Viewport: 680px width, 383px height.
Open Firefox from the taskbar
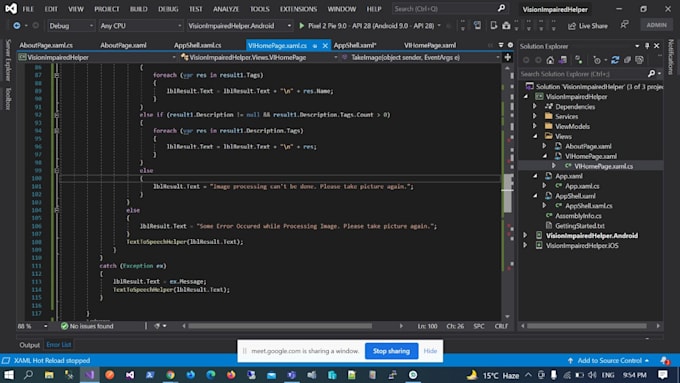[231, 375]
